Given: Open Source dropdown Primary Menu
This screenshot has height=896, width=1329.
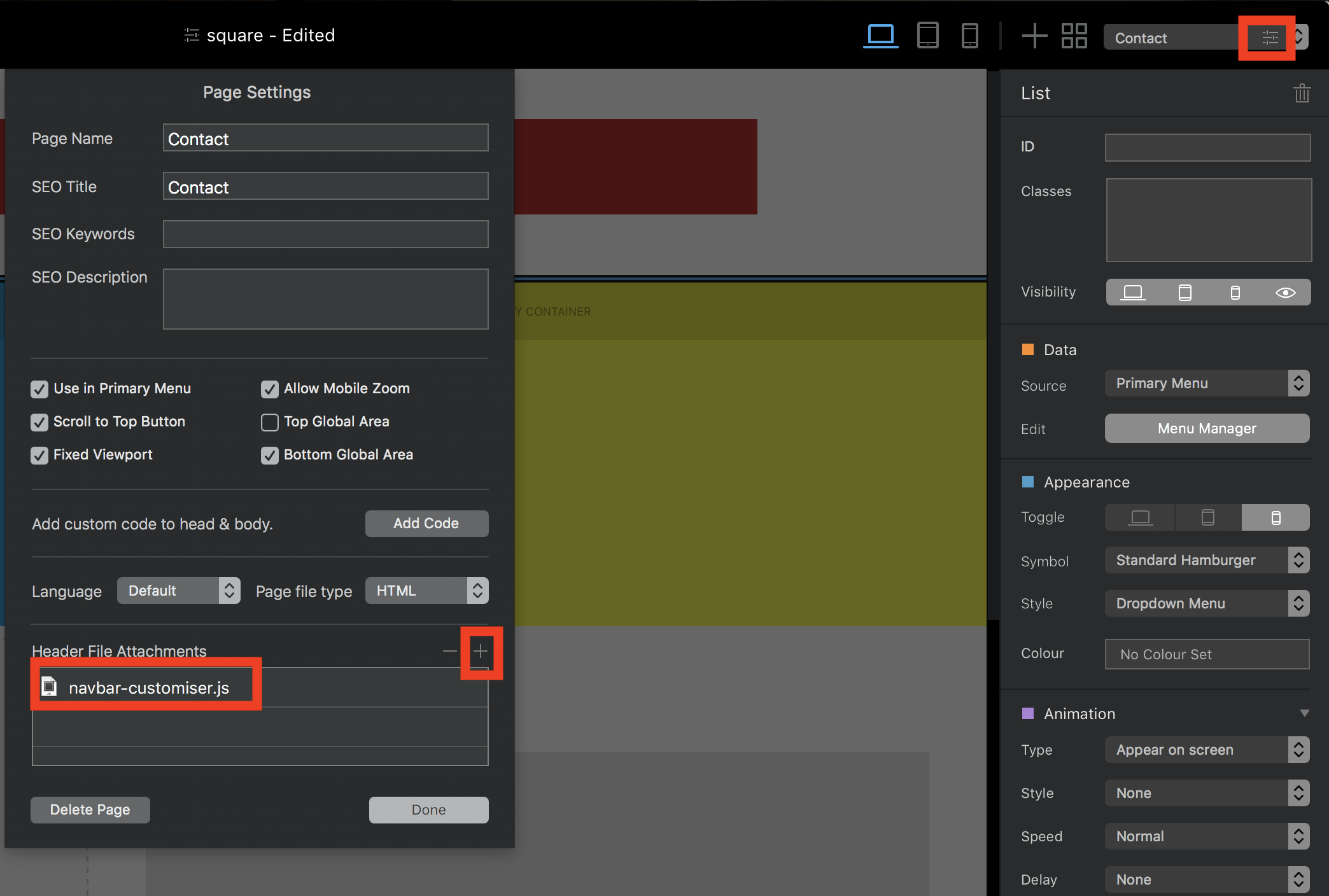Looking at the screenshot, I should pyautogui.click(x=1207, y=383).
